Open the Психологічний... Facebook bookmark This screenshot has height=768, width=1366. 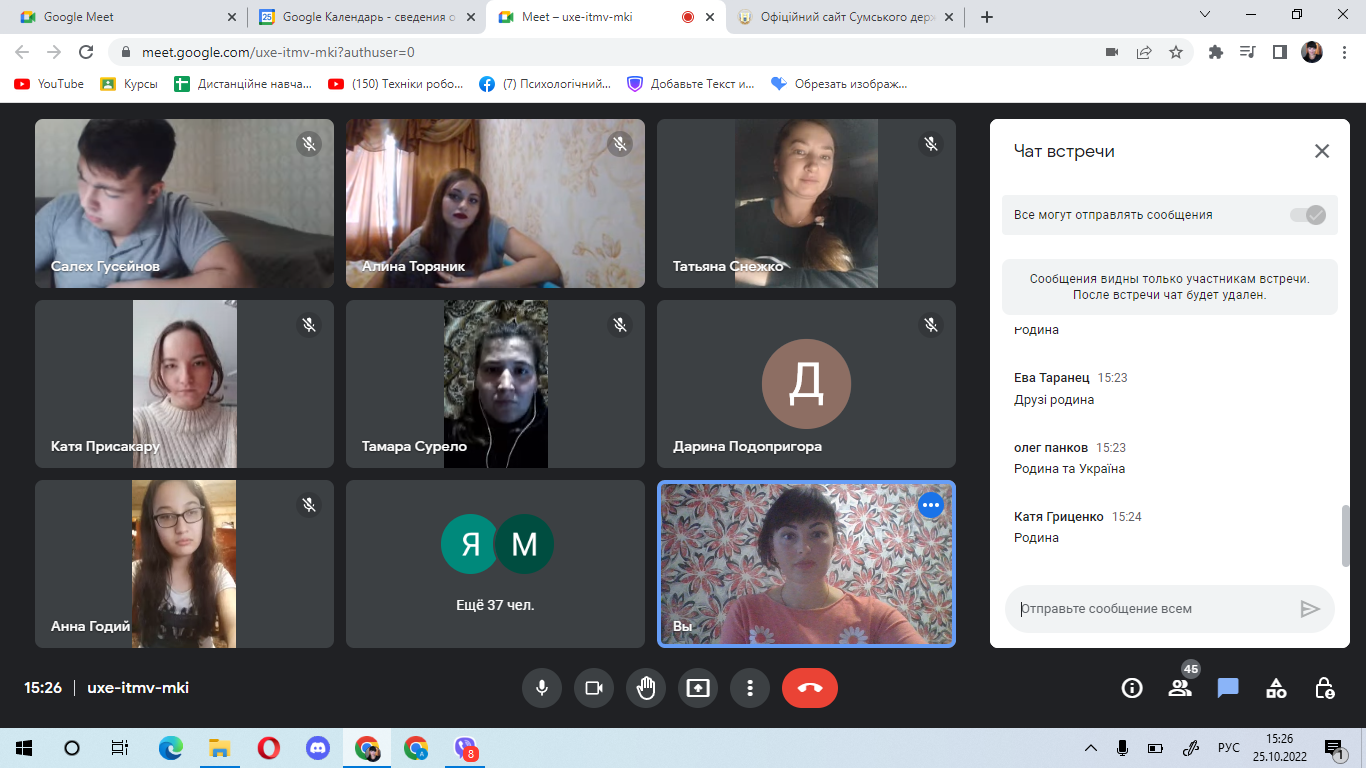click(545, 84)
